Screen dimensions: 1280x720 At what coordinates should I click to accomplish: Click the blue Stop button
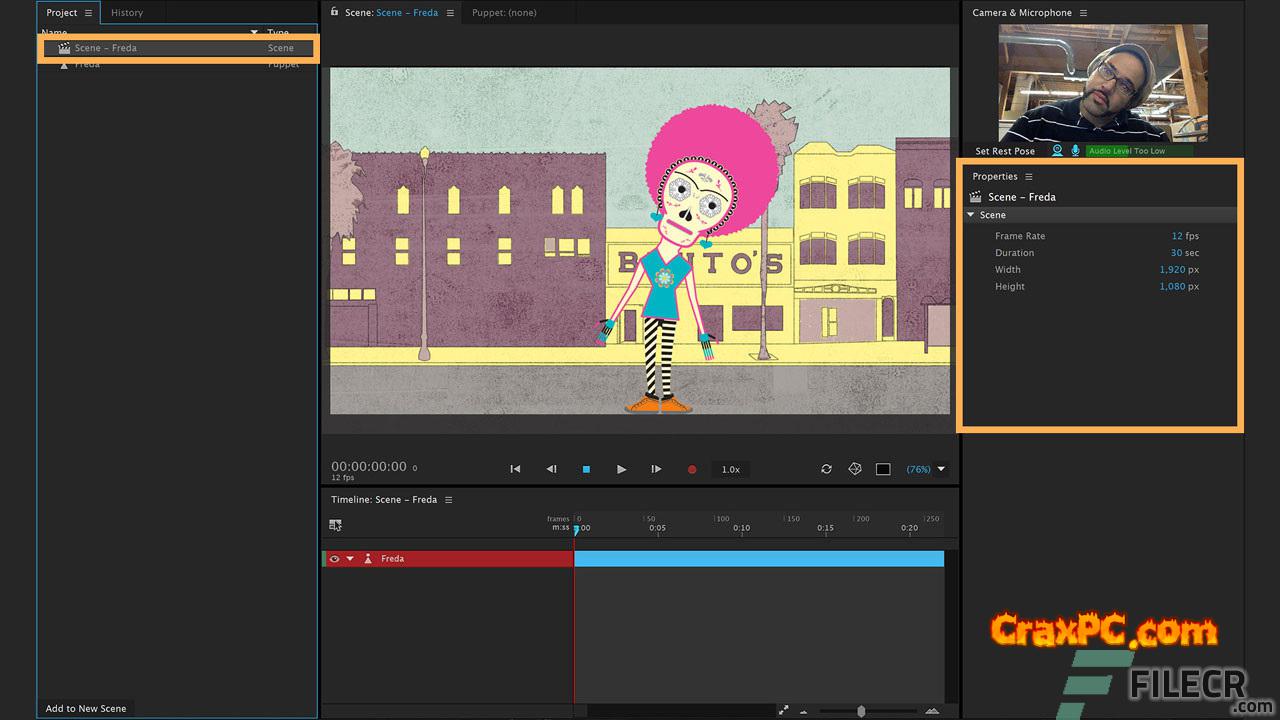click(x=586, y=469)
